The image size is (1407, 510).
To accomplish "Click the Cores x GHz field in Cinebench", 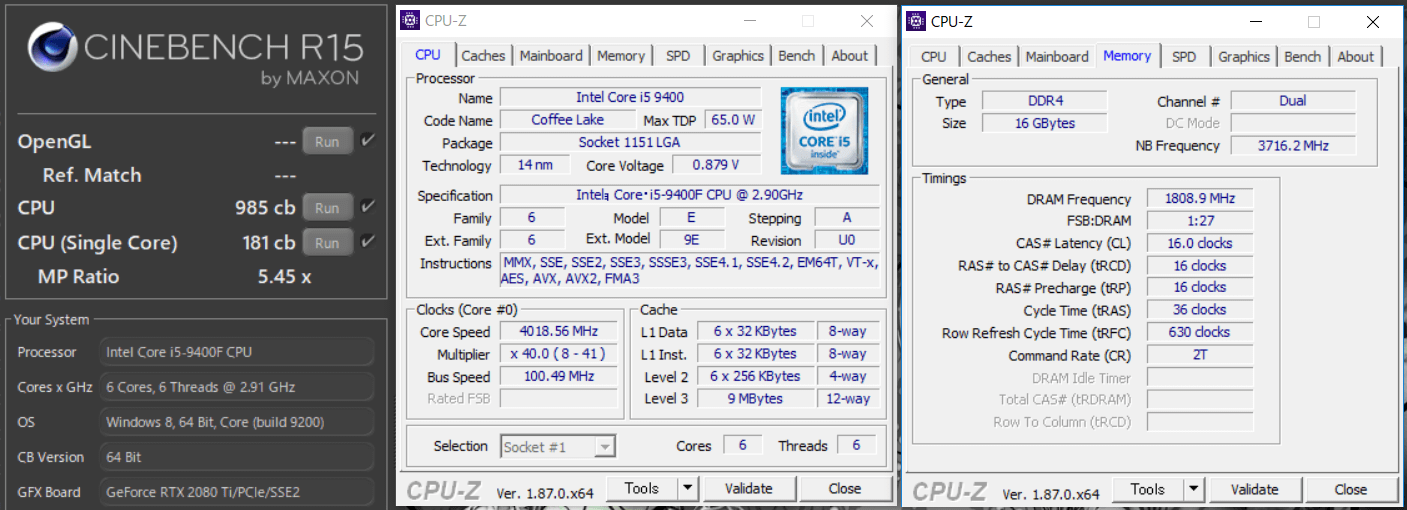I will point(238,387).
